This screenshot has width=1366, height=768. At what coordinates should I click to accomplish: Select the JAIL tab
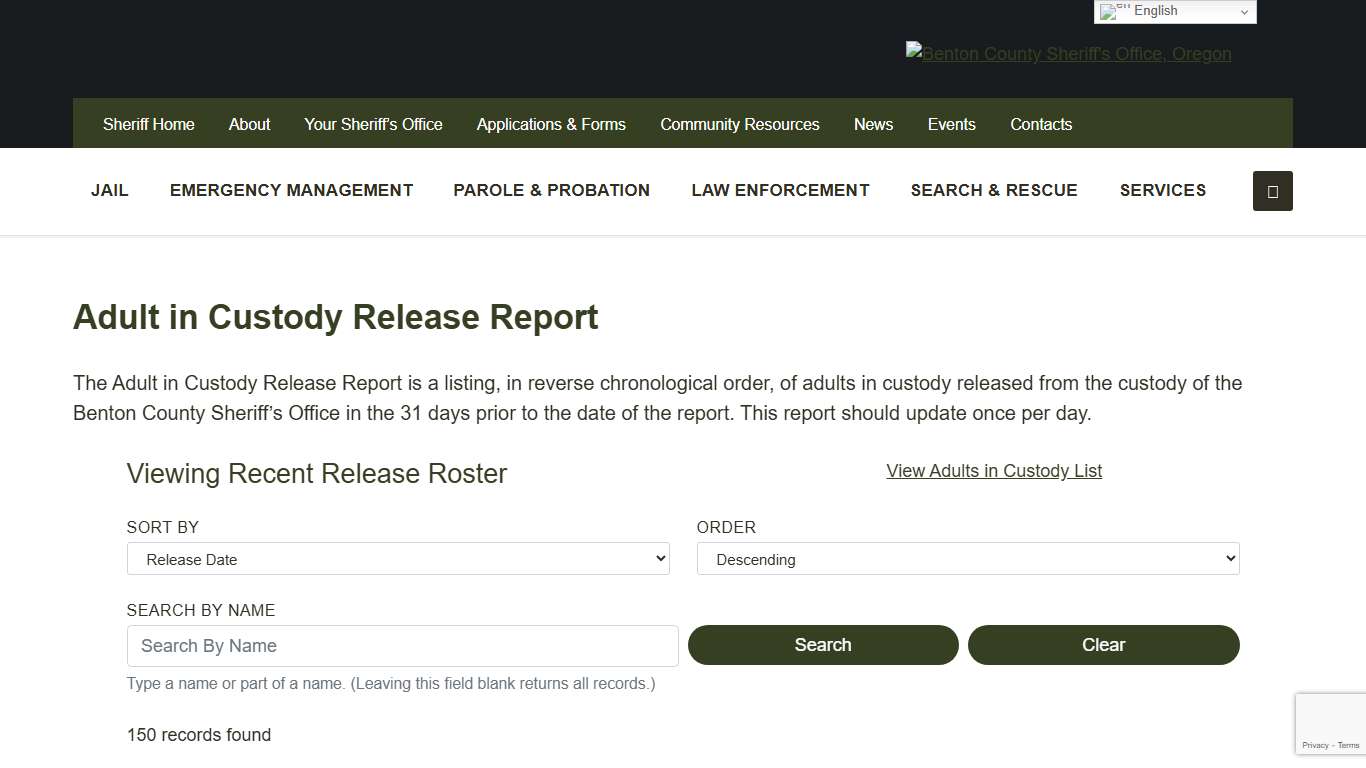point(109,190)
